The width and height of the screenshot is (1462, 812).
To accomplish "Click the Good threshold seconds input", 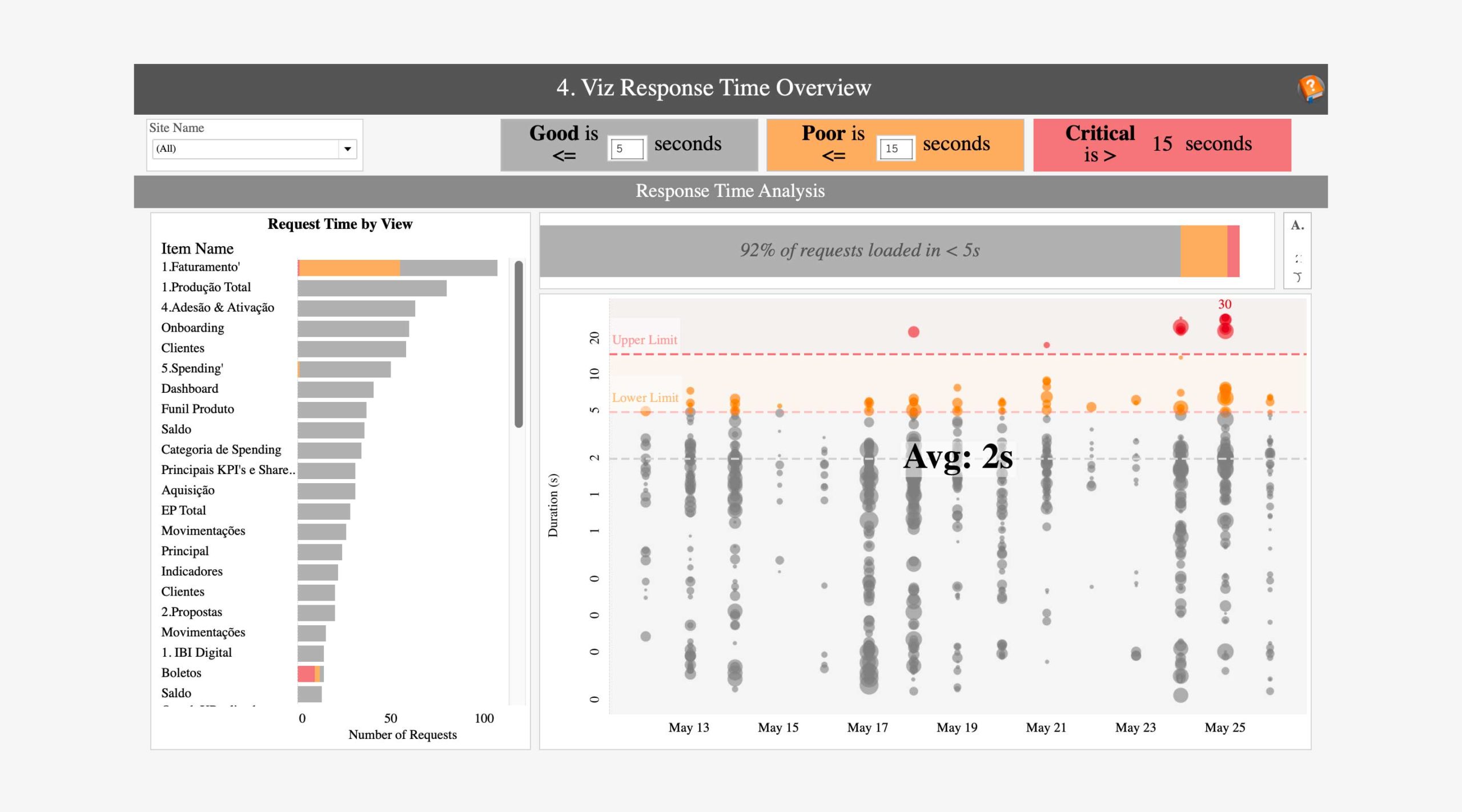I will [x=626, y=149].
